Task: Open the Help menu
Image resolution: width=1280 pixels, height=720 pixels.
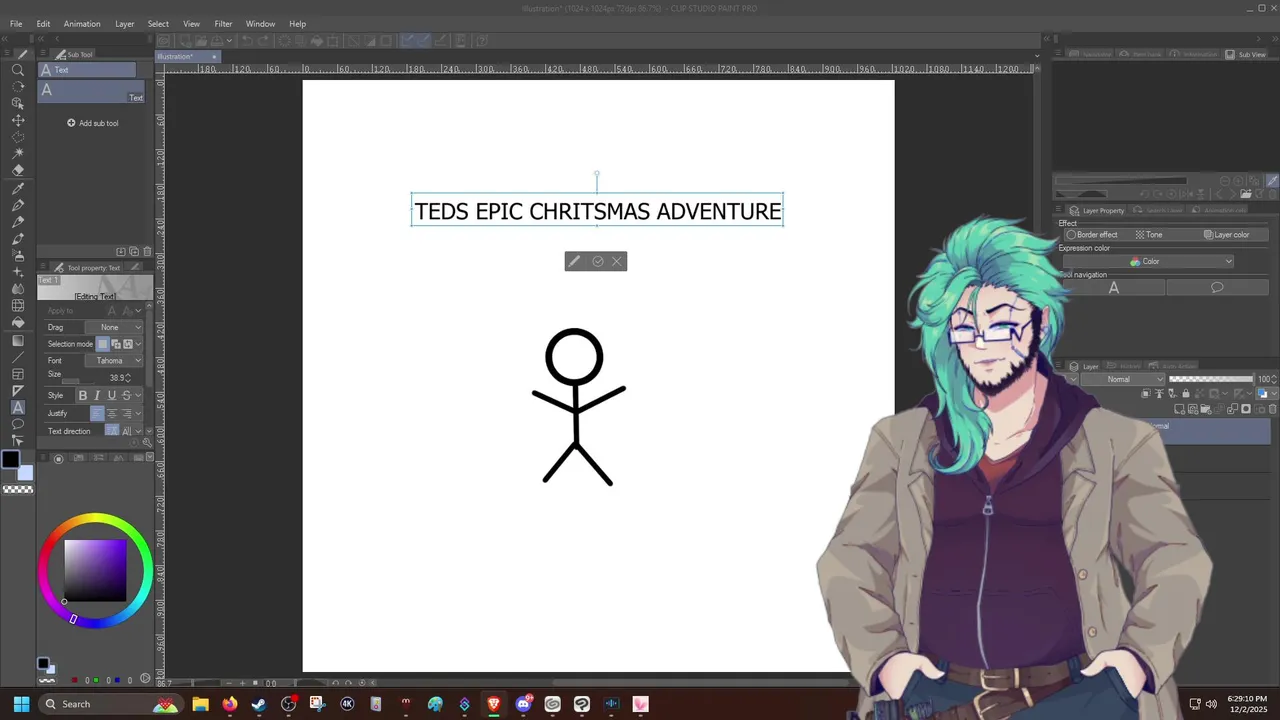Action: [x=298, y=24]
